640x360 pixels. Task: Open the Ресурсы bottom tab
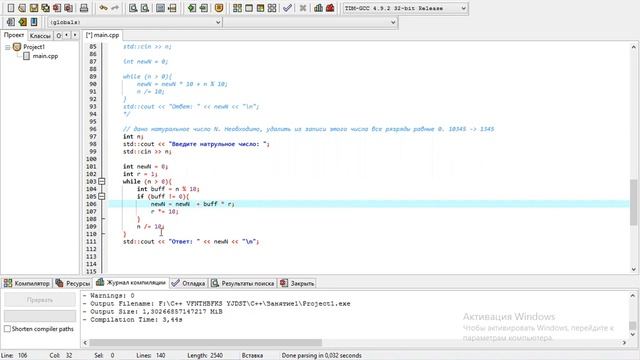pos(73,283)
